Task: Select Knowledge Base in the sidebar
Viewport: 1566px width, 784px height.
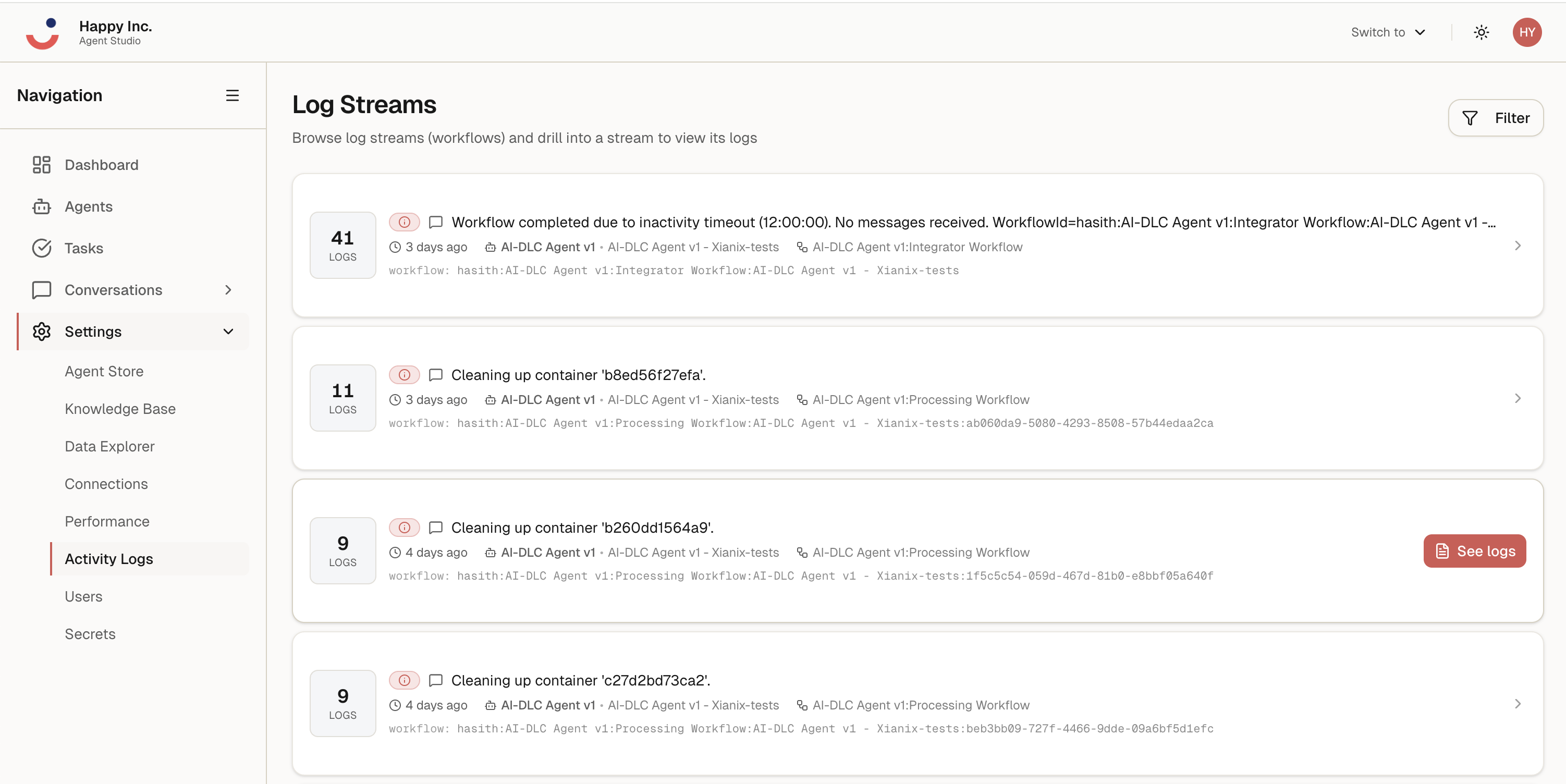Action: 120,409
